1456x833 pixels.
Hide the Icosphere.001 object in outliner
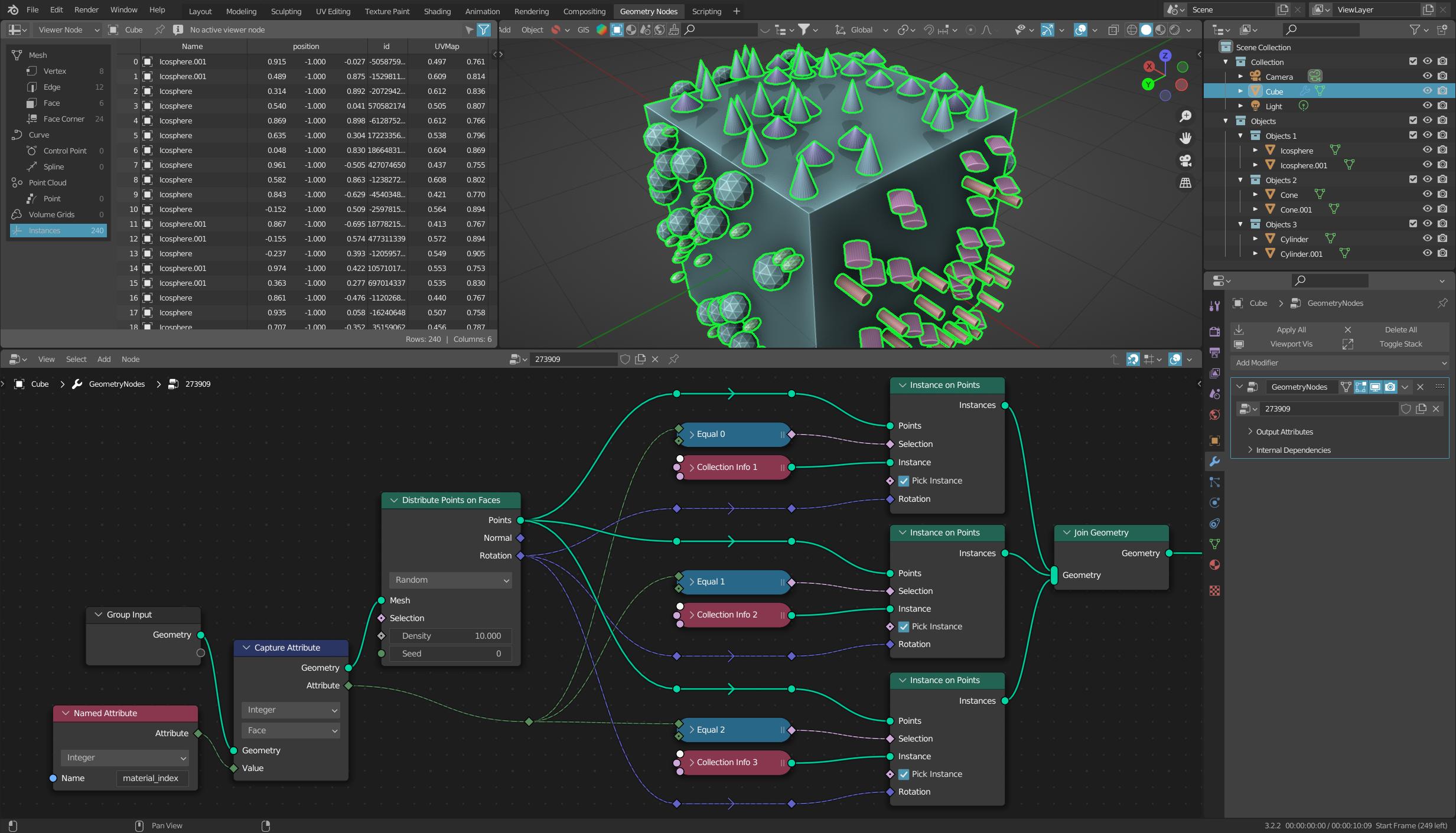pos(1427,165)
